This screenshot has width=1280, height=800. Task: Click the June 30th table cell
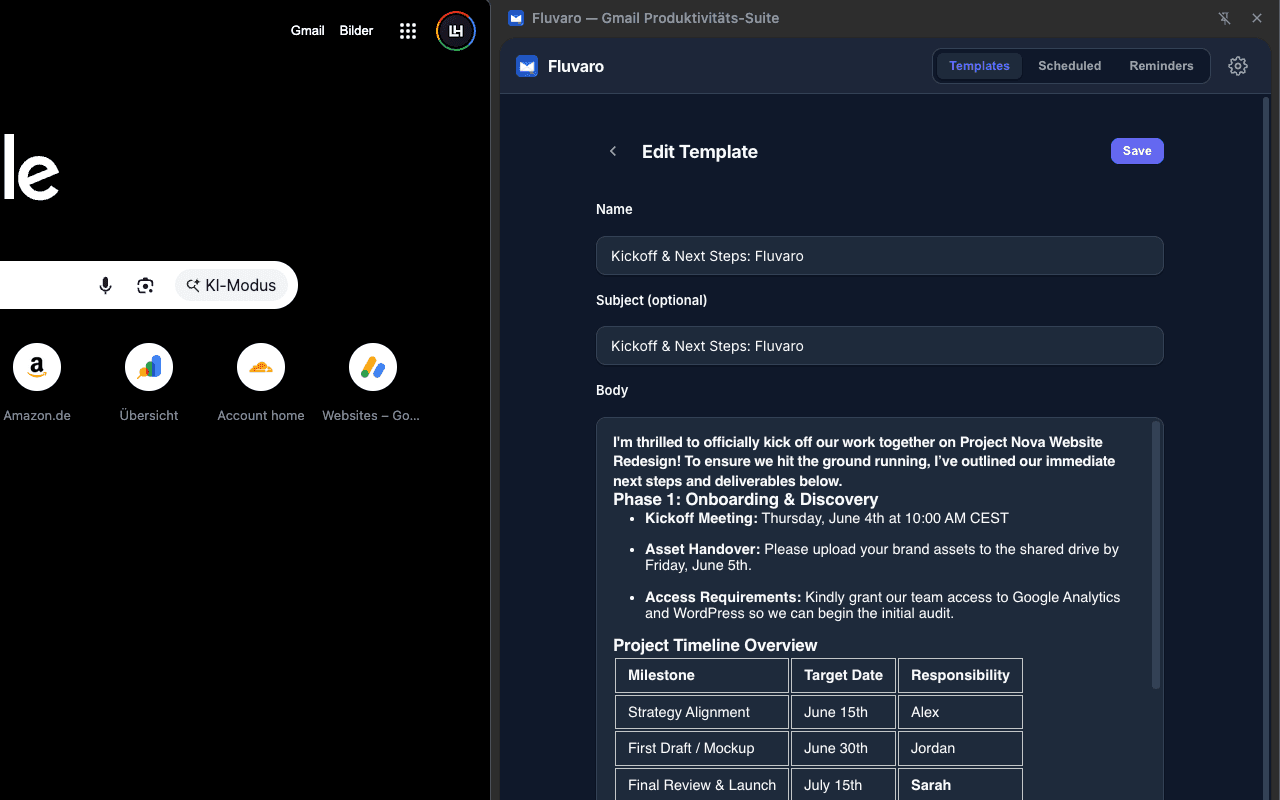tap(843, 748)
